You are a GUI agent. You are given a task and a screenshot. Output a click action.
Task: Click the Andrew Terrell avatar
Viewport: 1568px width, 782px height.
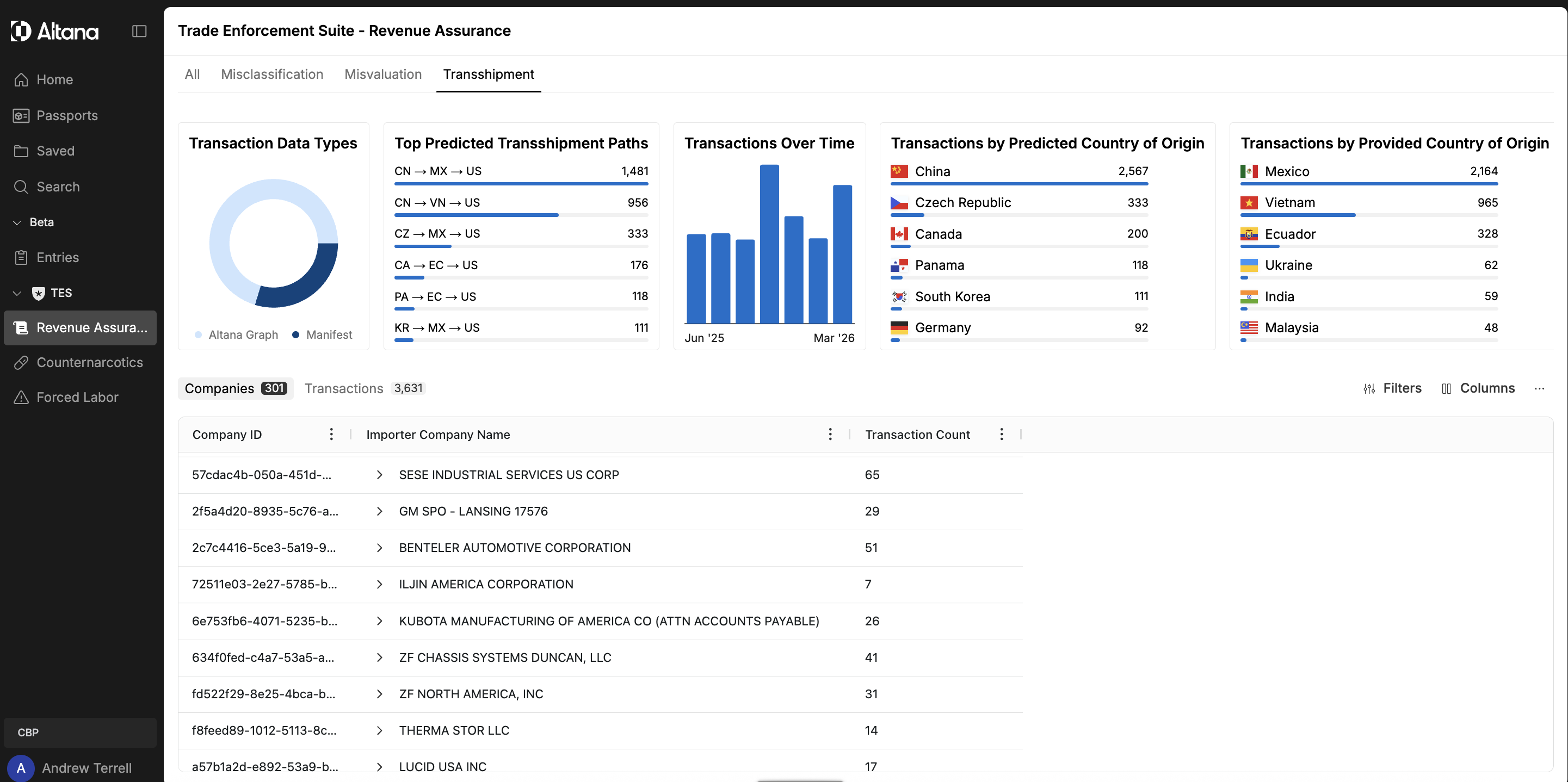pos(21,768)
